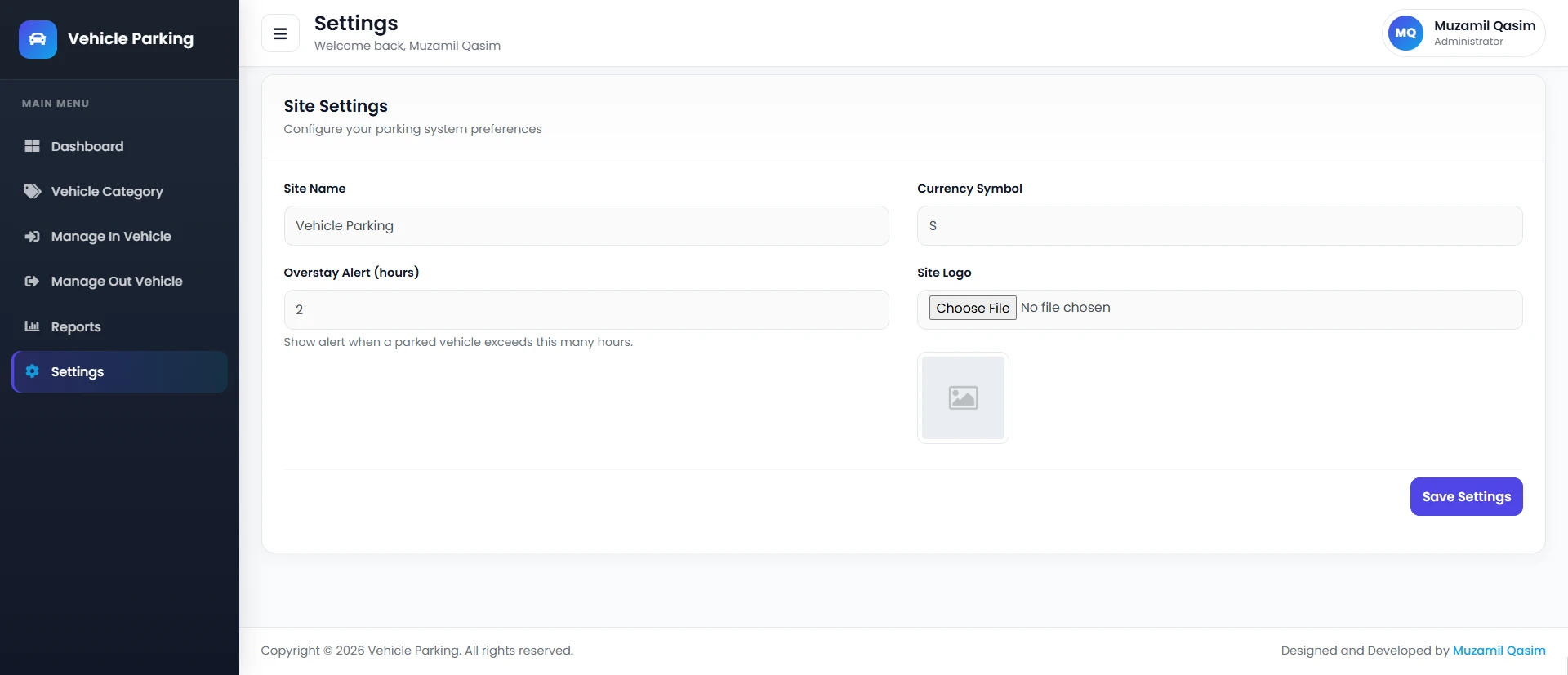The width and height of the screenshot is (1568, 675).
Task: Click the 'Site Settings' heading
Action: coord(336,106)
